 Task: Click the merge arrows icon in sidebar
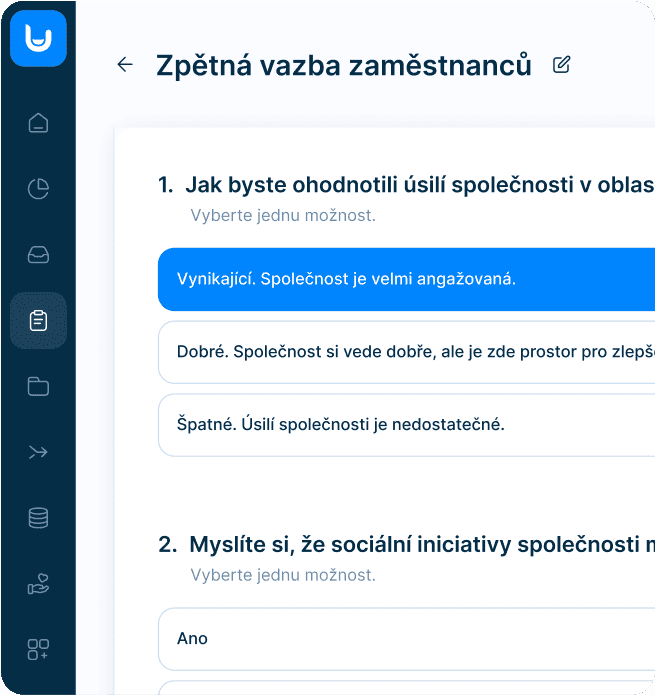click(x=38, y=452)
